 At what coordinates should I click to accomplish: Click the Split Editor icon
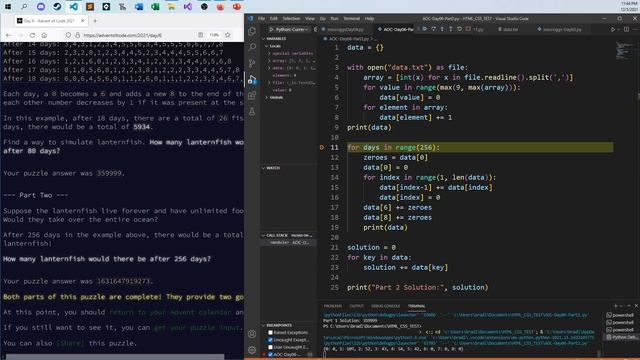click(626, 29)
